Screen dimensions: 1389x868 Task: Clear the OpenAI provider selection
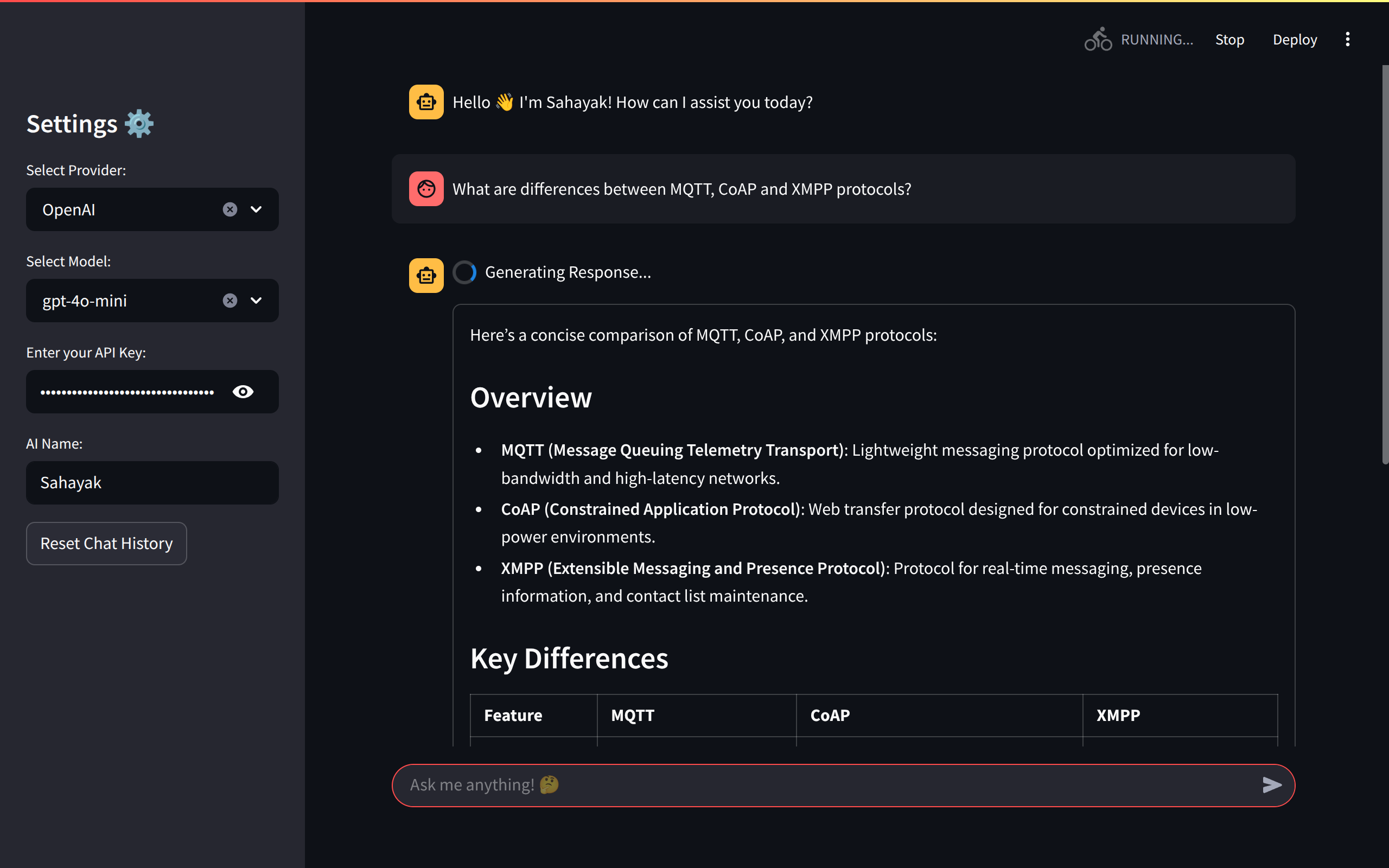pos(230,209)
